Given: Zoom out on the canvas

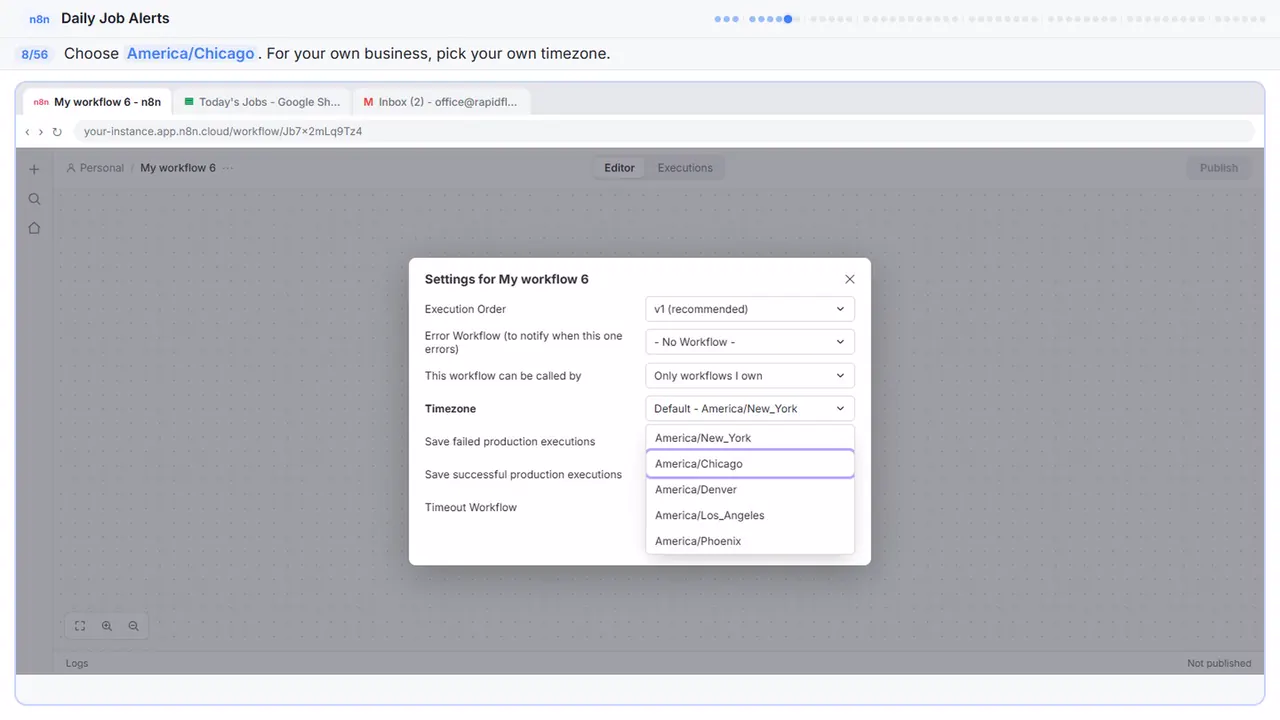Looking at the screenshot, I should pyautogui.click(x=133, y=626).
